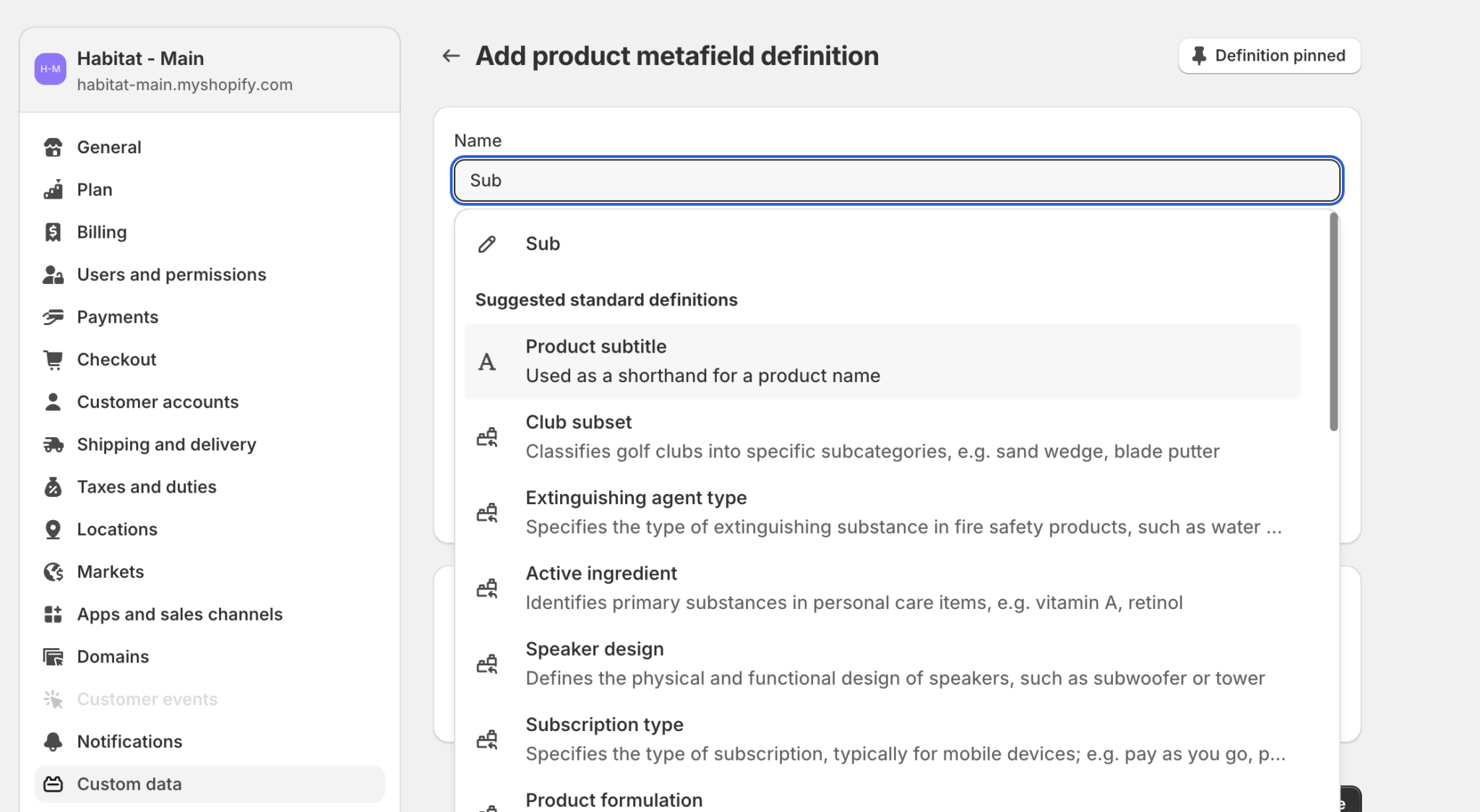Image resolution: width=1480 pixels, height=812 pixels.
Task: Open the Billing section
Action: click(101, 232)
